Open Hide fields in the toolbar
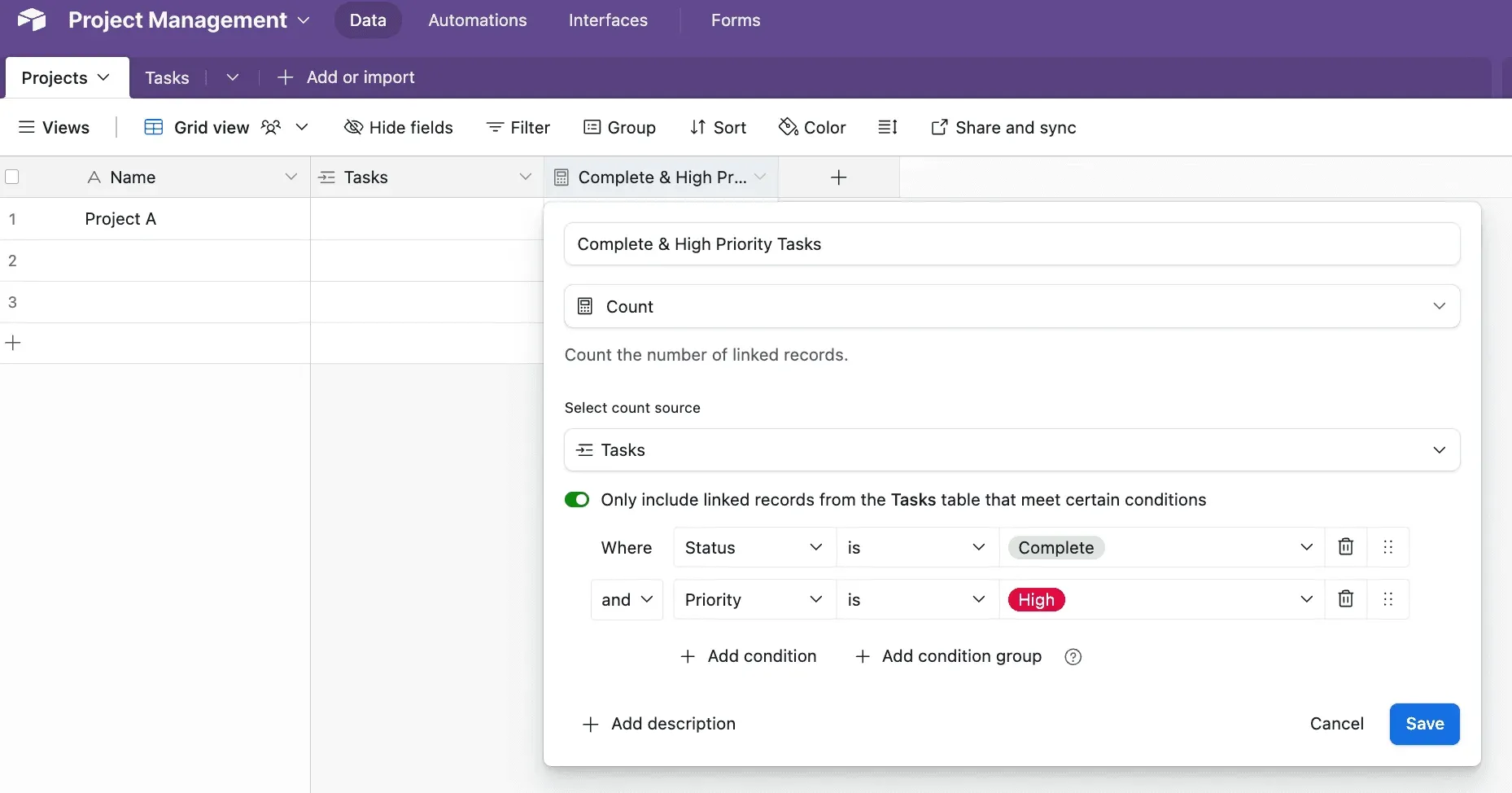Viewport: 1512px width, 793px height. 399,127
